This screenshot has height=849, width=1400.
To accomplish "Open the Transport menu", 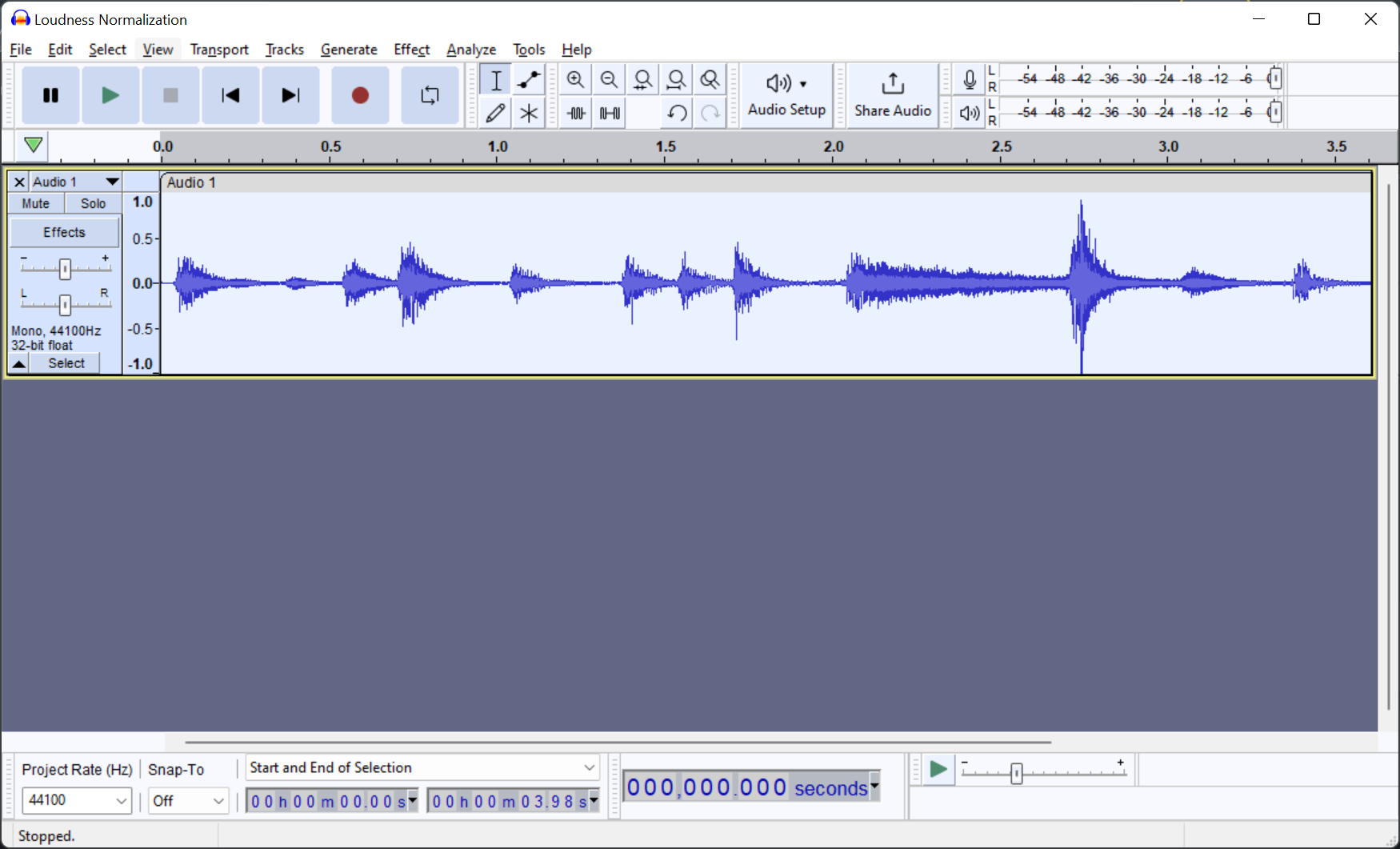I will point(219,50).
